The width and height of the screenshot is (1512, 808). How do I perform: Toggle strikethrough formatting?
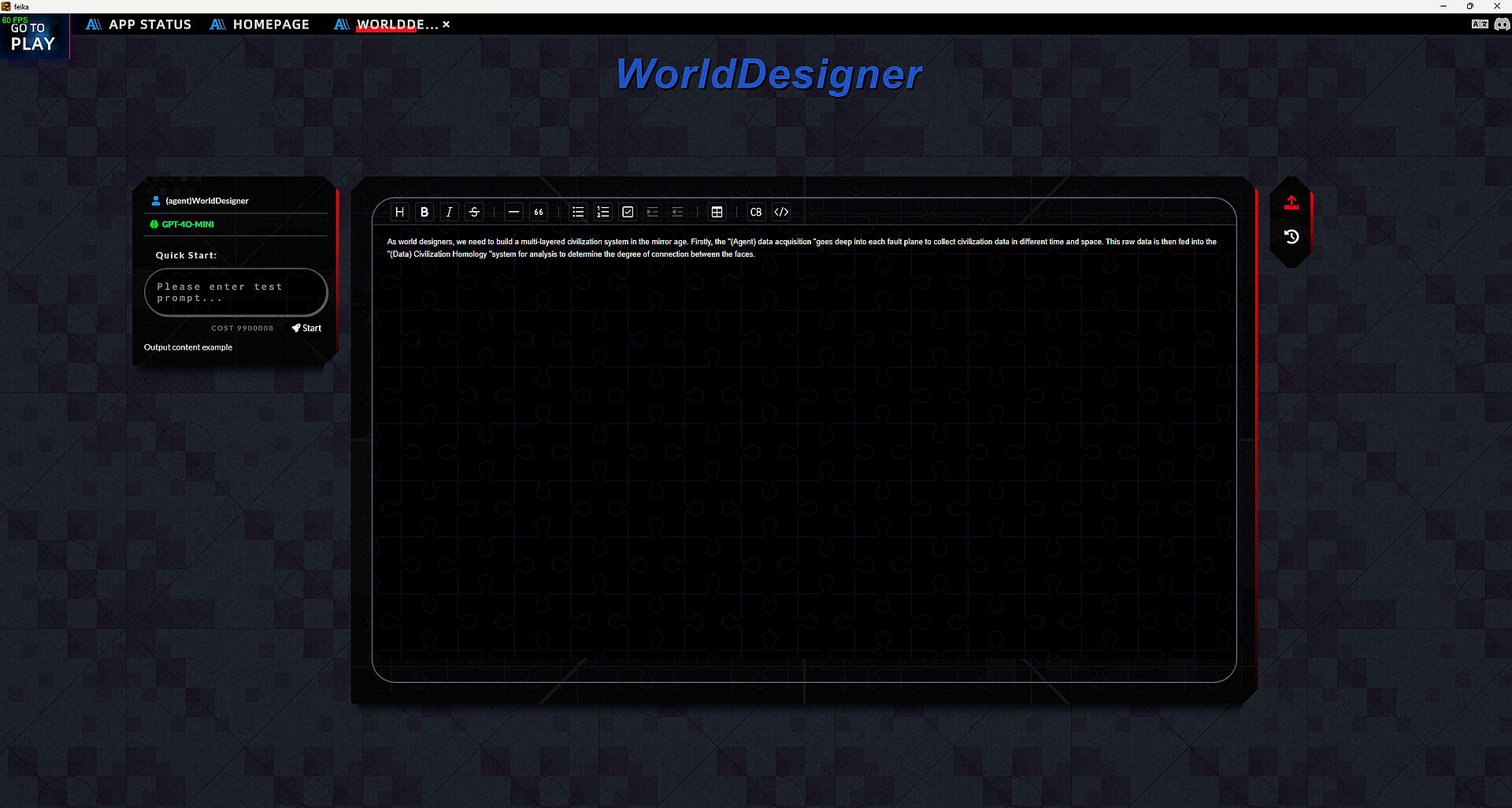tap(474, 212)
